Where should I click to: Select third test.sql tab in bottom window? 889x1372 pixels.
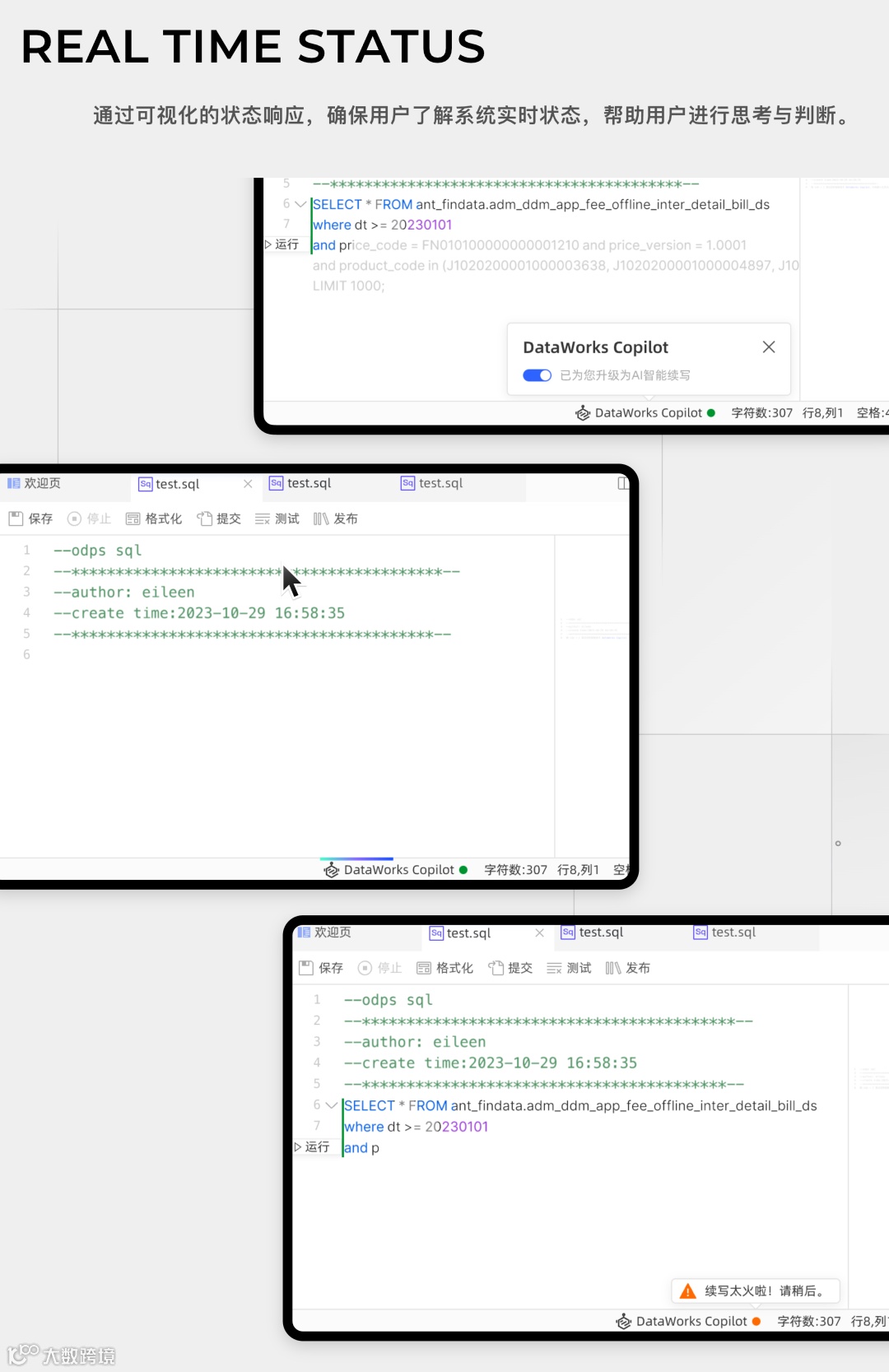(x=724, y=932)
